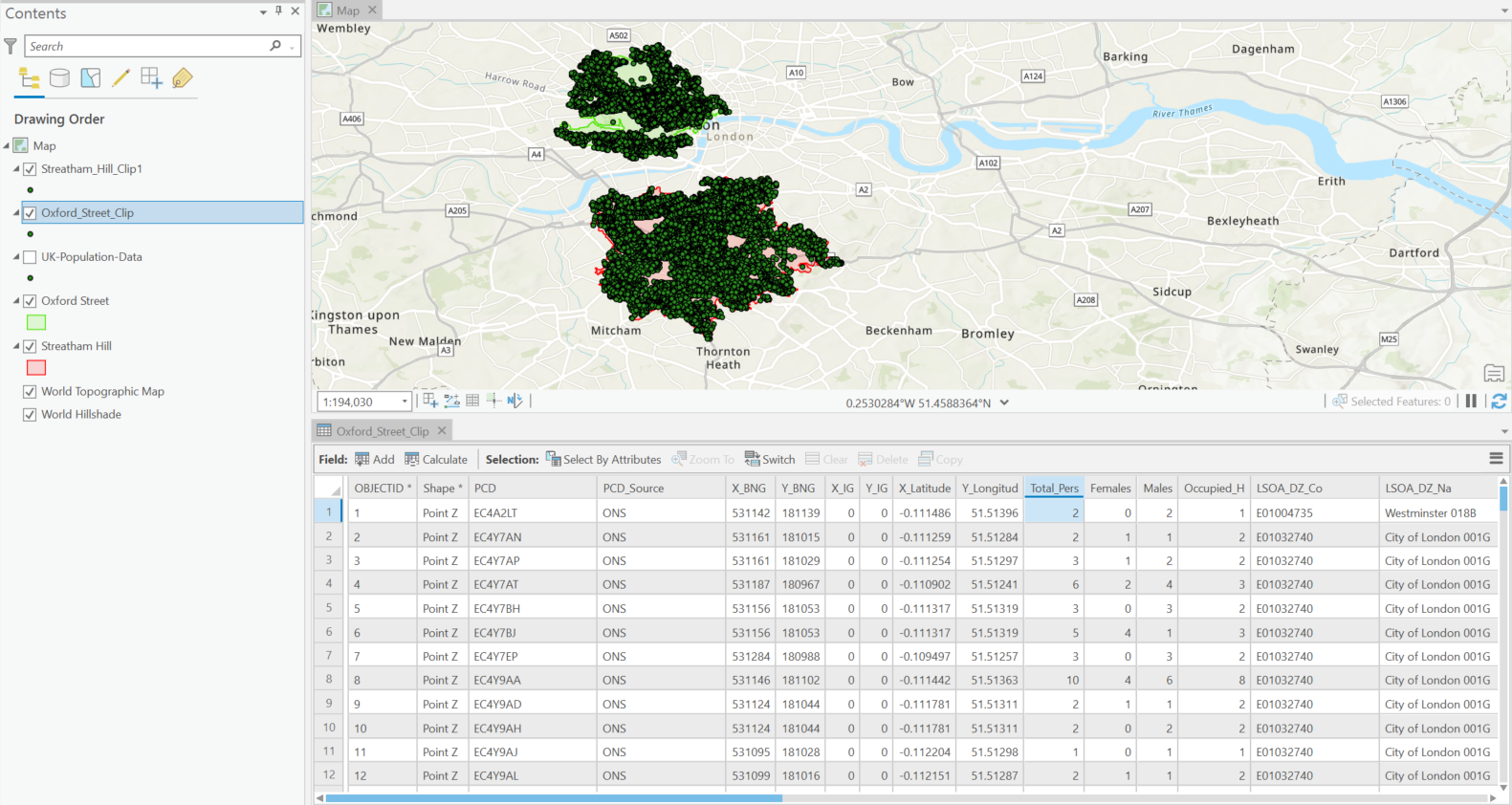Viewport: 1512px width, 805px height.
Task: Click the Contents filter funnel icon
Action: pyautogui.click(x=11, y=46)
